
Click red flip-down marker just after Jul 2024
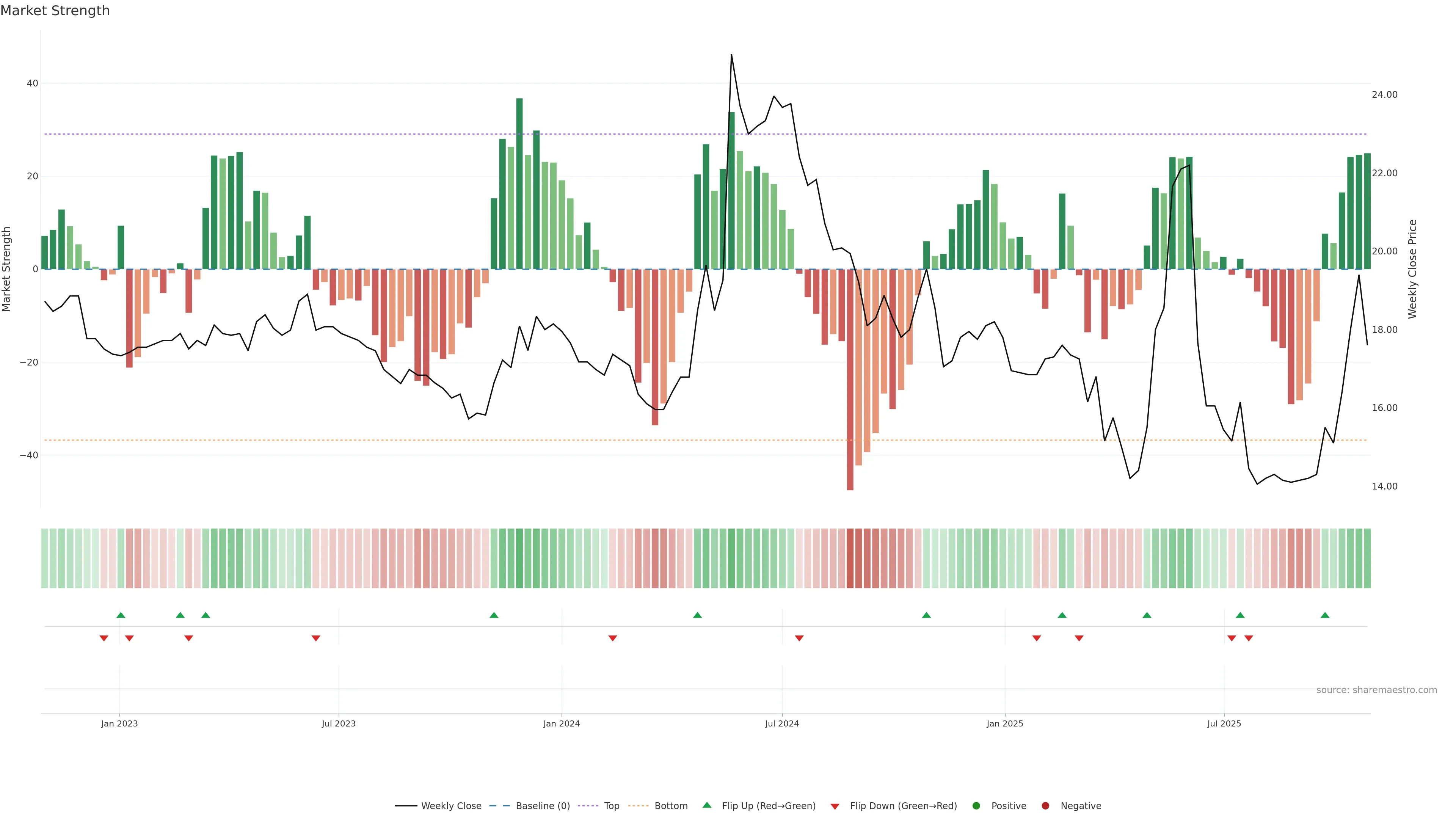coord(799,638)
